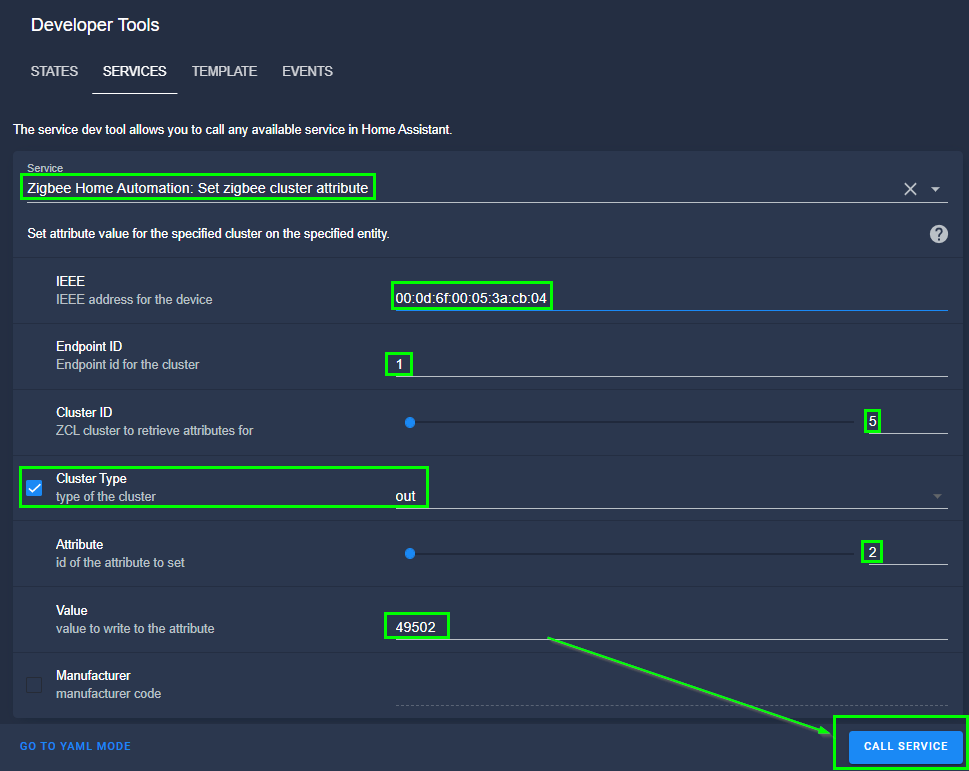Click the 'manufacturer code' label
The width and height of the screenshot is (969, 771).
(109, 694)
